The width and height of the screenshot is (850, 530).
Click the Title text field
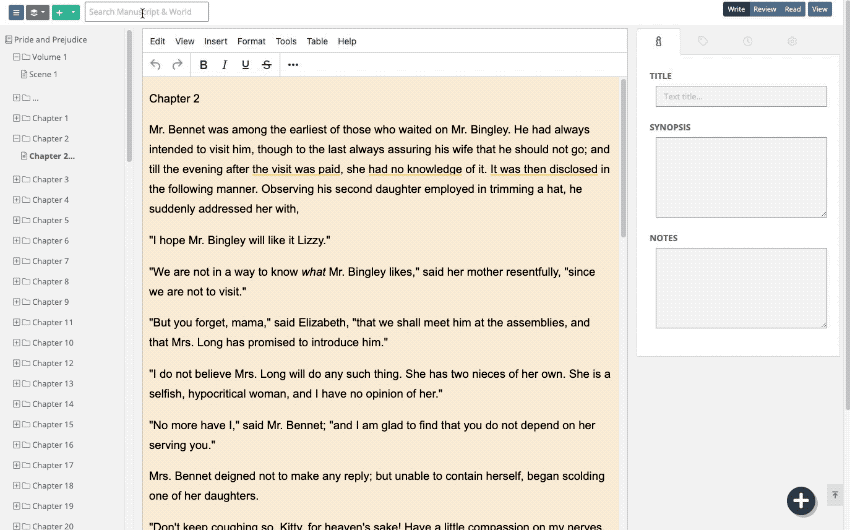(x=741, y=96)
